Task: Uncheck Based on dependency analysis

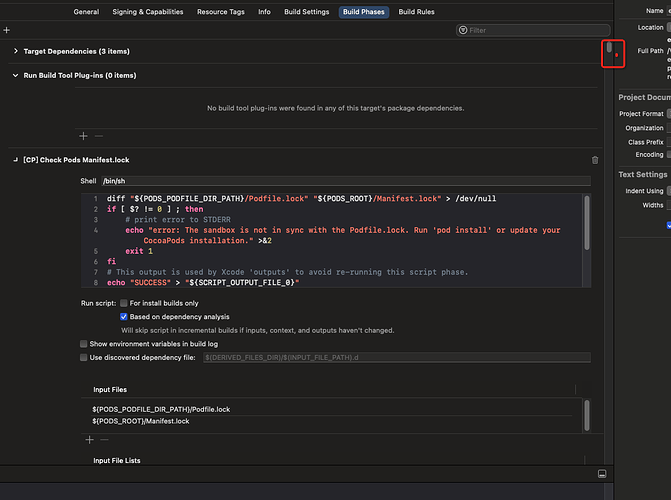Action: click(124, 316)
